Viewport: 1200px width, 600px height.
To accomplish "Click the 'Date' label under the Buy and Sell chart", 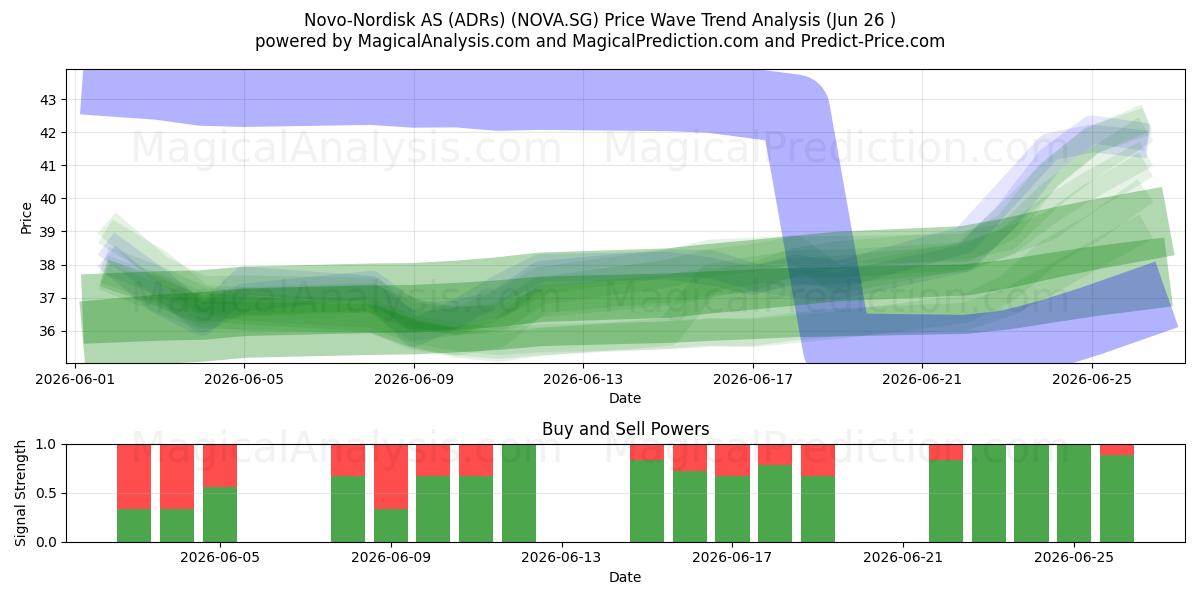I will [626, 577].
